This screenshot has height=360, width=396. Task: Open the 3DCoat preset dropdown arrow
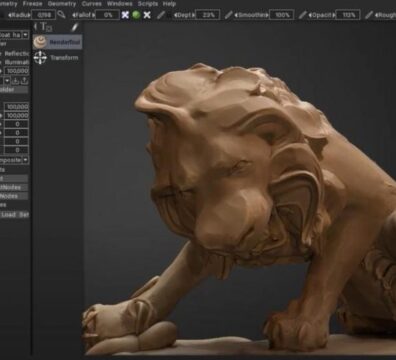click(x=25, y=35)
